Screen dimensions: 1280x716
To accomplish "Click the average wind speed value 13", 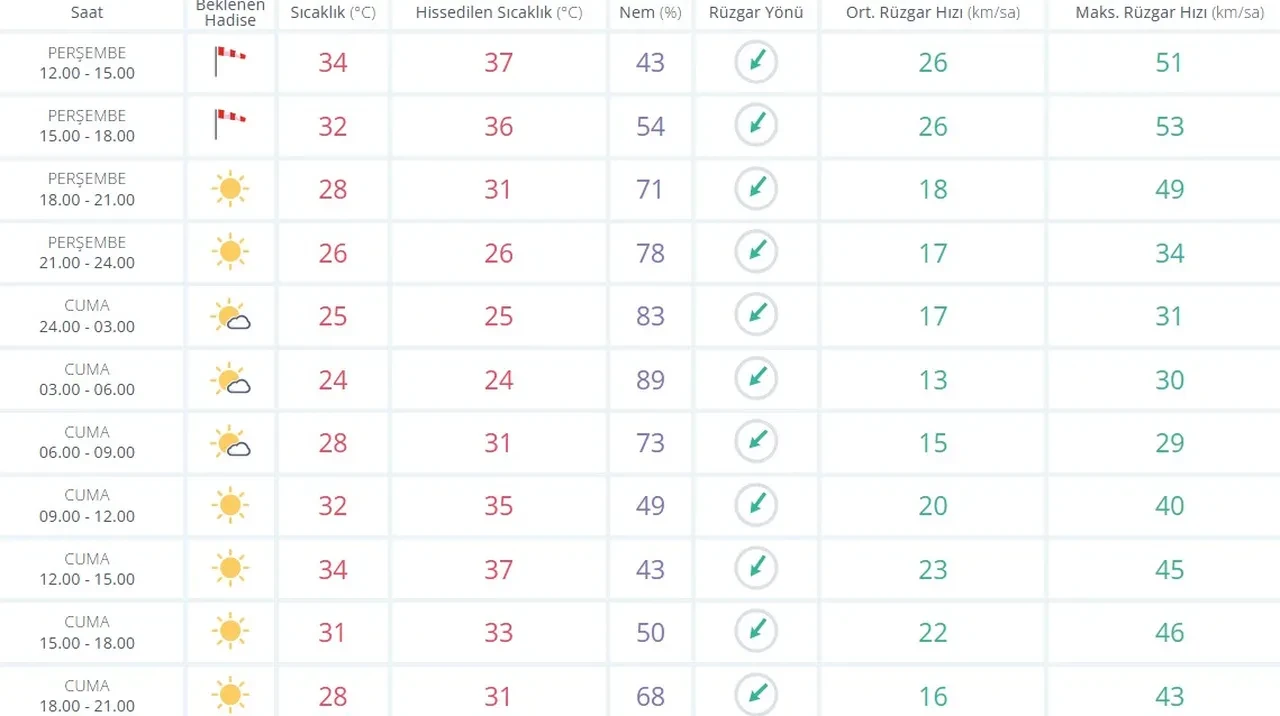I will [932, 380].
